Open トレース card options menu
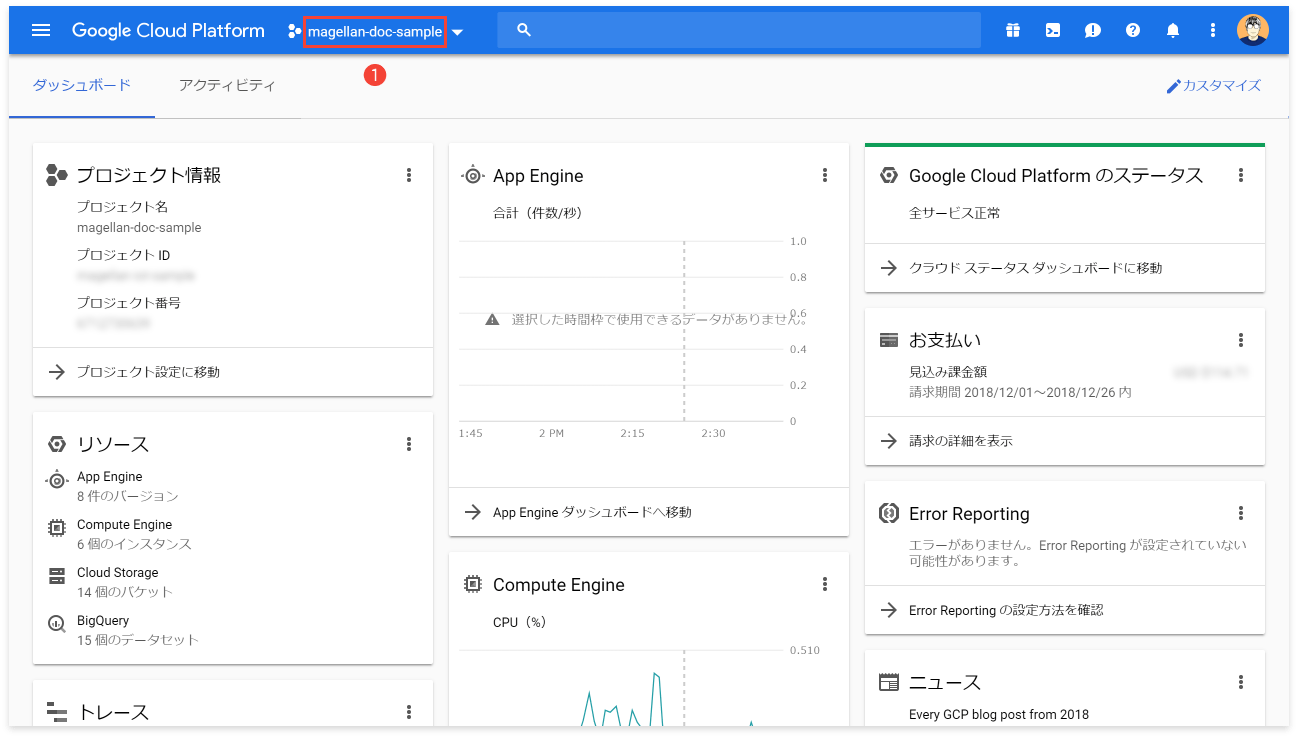 pyautogui.click(x=409, y=712)
